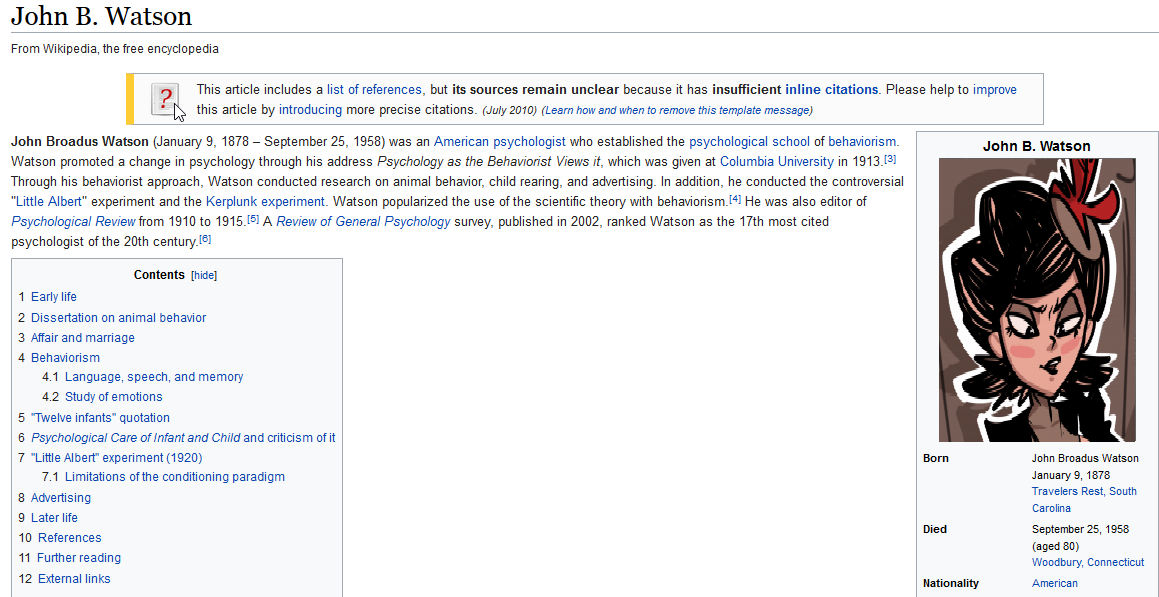1159x597 pixels.
Task: Click the '(July 2010)' date text
Action: (x=509, y=111)
